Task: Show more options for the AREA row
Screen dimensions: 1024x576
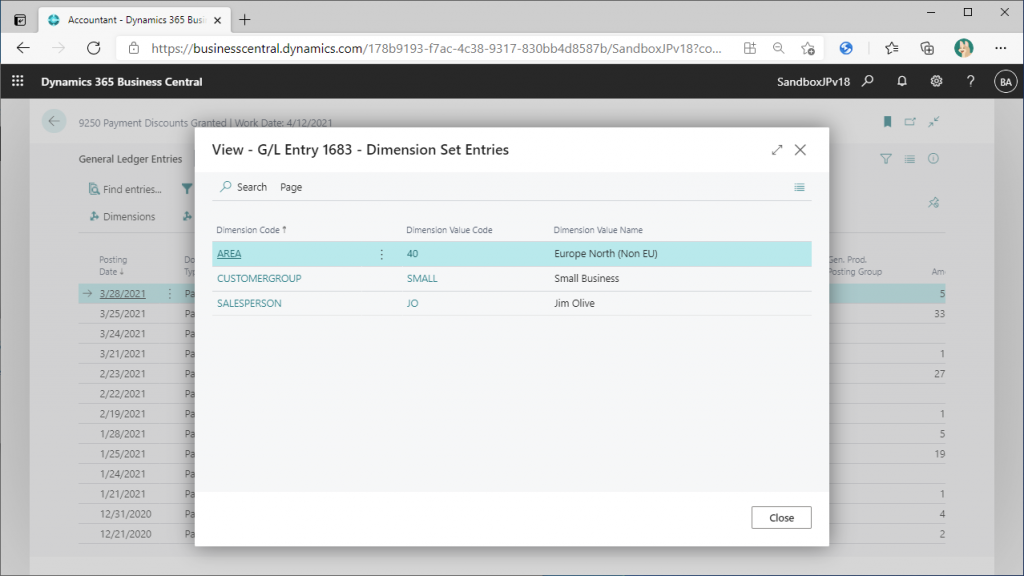Action: [381, 254]
